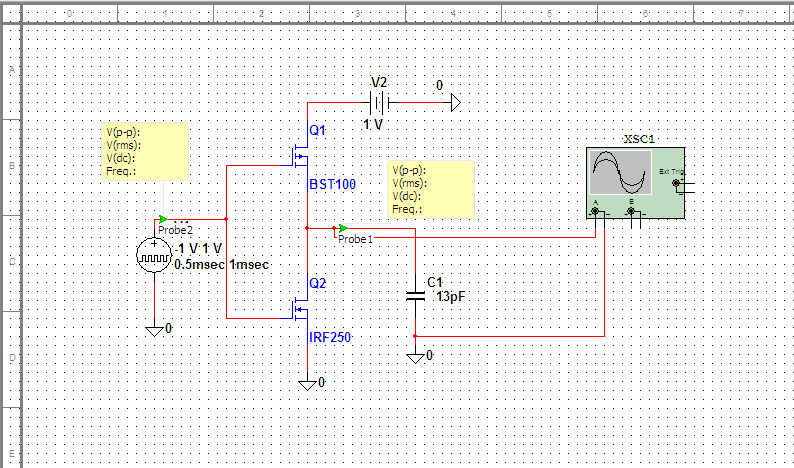Viewport: 794px width, 468px height.
Task: Select the Probe2 label
Action: [x=176, y=230]
